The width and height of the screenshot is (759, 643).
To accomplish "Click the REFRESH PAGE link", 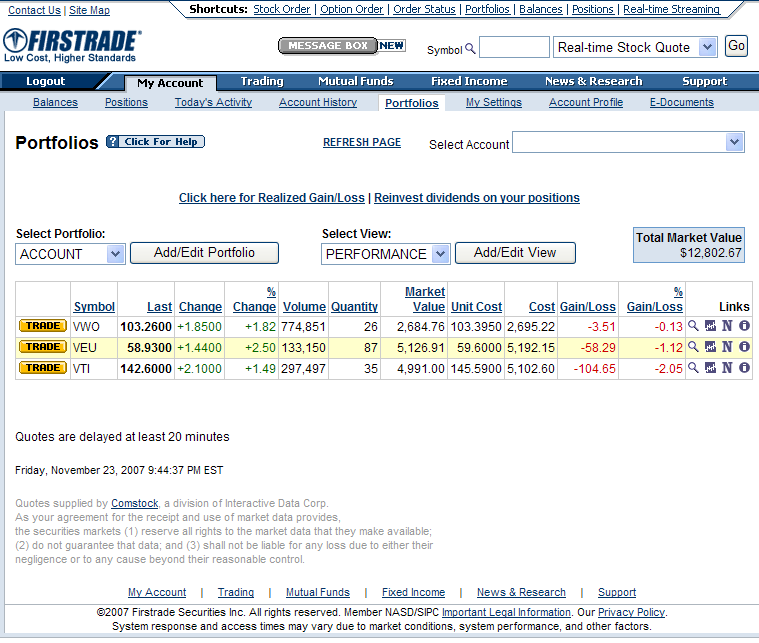I will pos(362,142).
